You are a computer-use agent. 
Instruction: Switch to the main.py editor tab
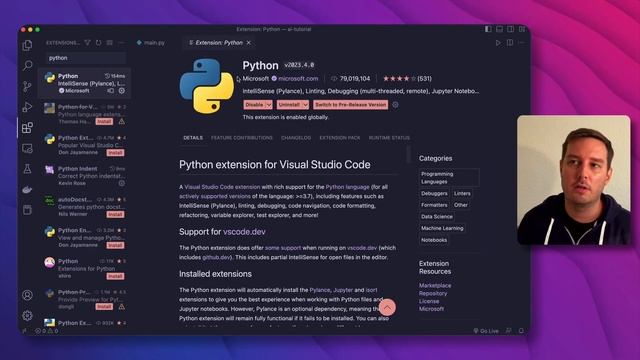pos(151,42)
